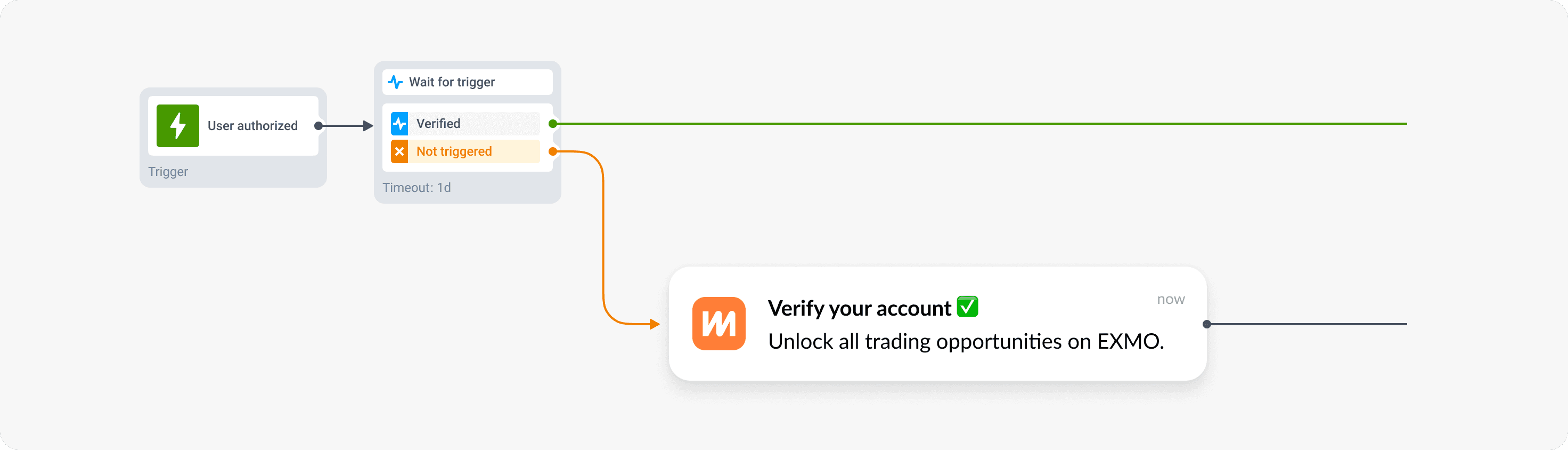Click the orange arrowhead entering the notification
1568x450 pixels.
655,324
